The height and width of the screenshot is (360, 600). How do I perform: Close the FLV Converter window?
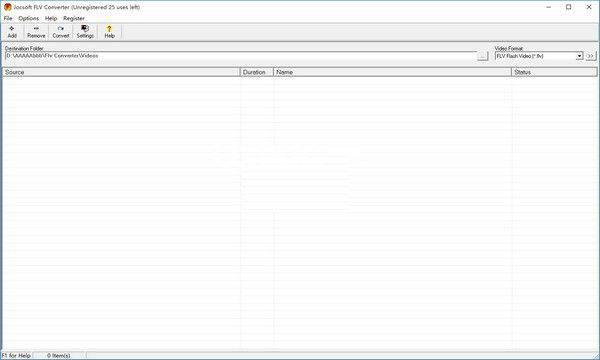pos(589,7)
